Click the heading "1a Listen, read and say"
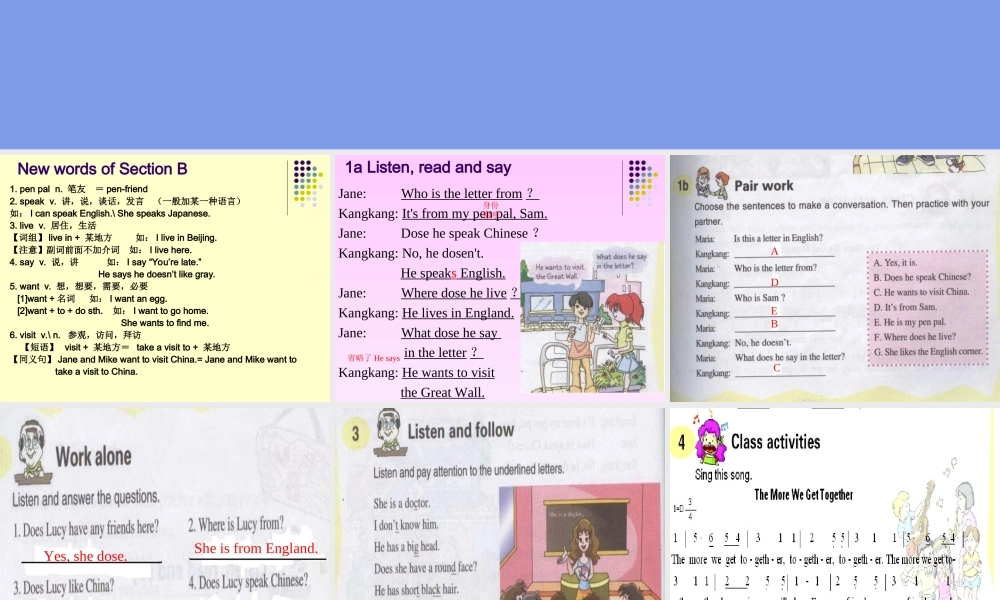The height and width of the screenshot is (600, 1000). click(x=428, y=168)
